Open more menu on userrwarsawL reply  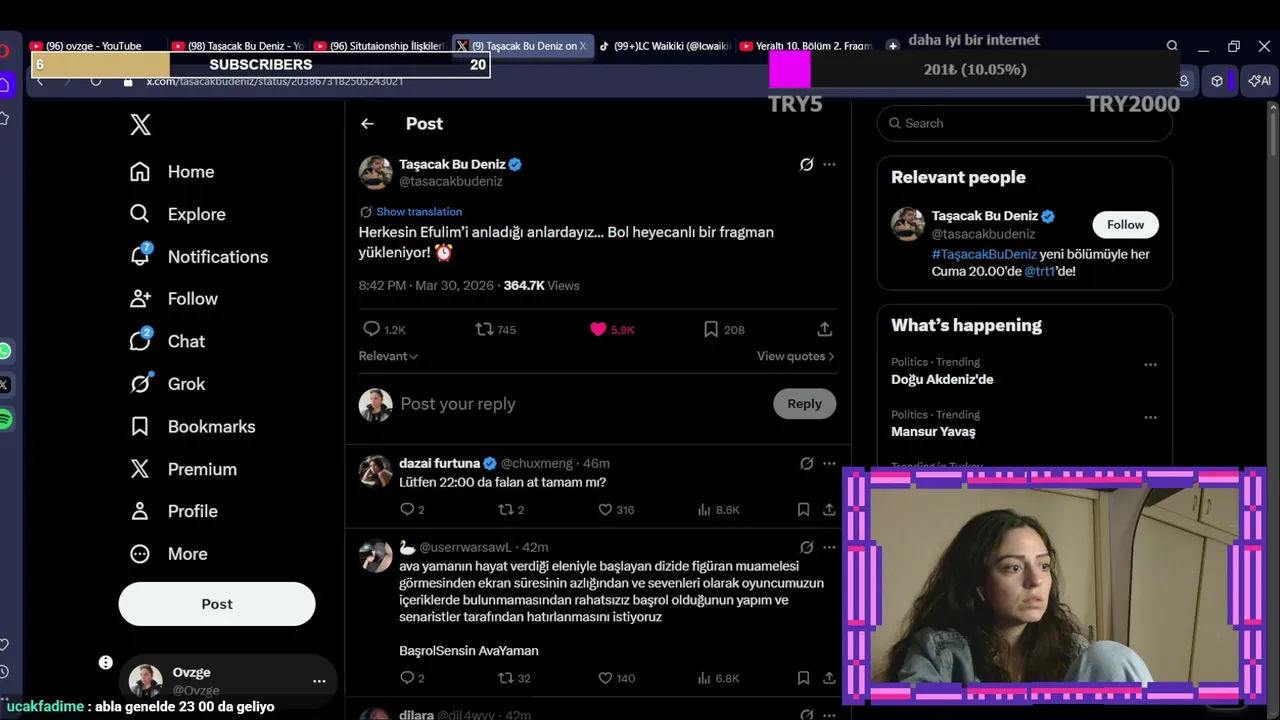pyautogui.click(x=829, y=547)
